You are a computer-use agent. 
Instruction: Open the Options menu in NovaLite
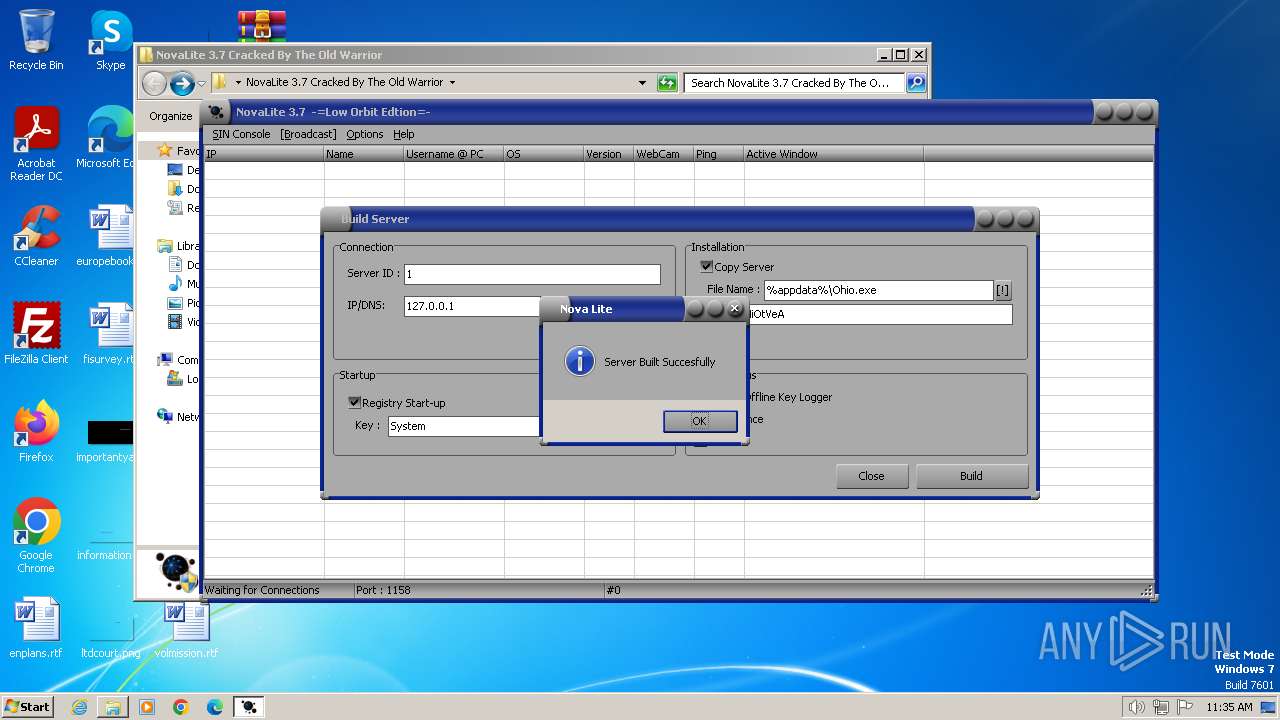click(x=365, y=134)
